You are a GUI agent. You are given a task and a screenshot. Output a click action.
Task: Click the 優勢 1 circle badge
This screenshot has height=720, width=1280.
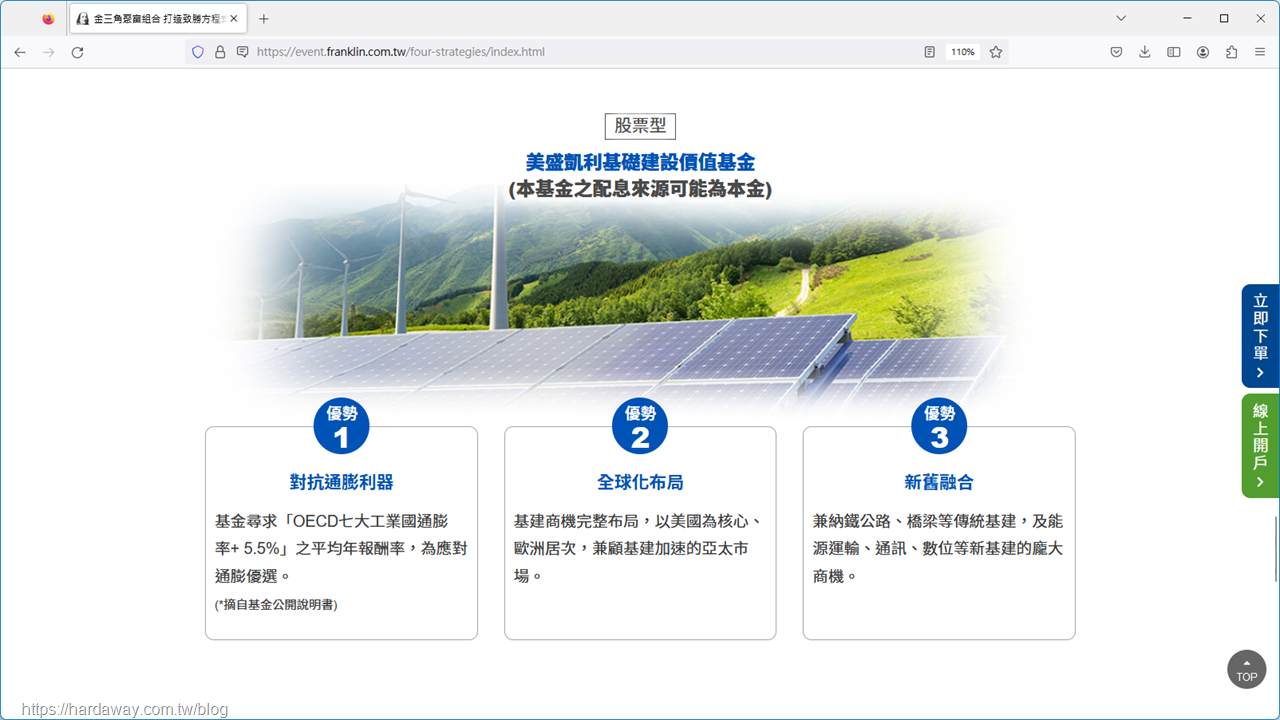(x=341, y=426)
